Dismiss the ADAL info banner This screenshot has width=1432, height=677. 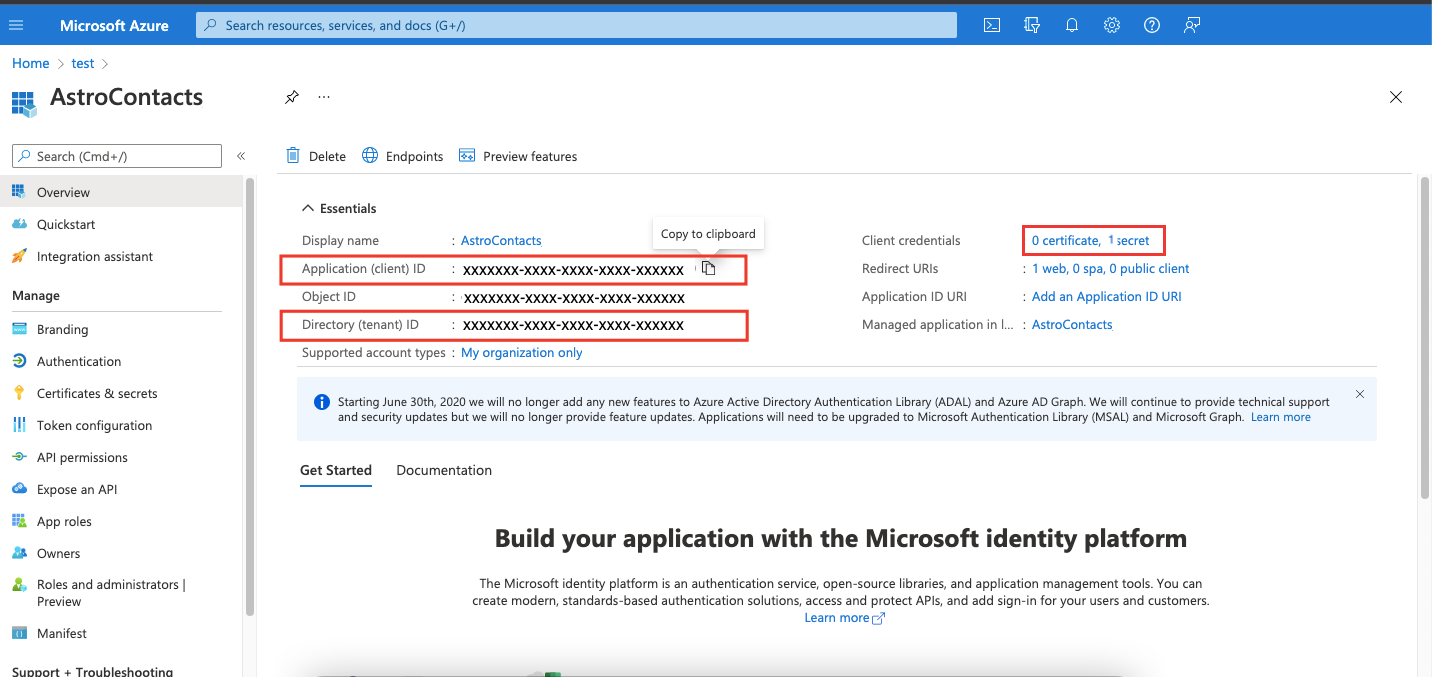tap(1360, 394)
